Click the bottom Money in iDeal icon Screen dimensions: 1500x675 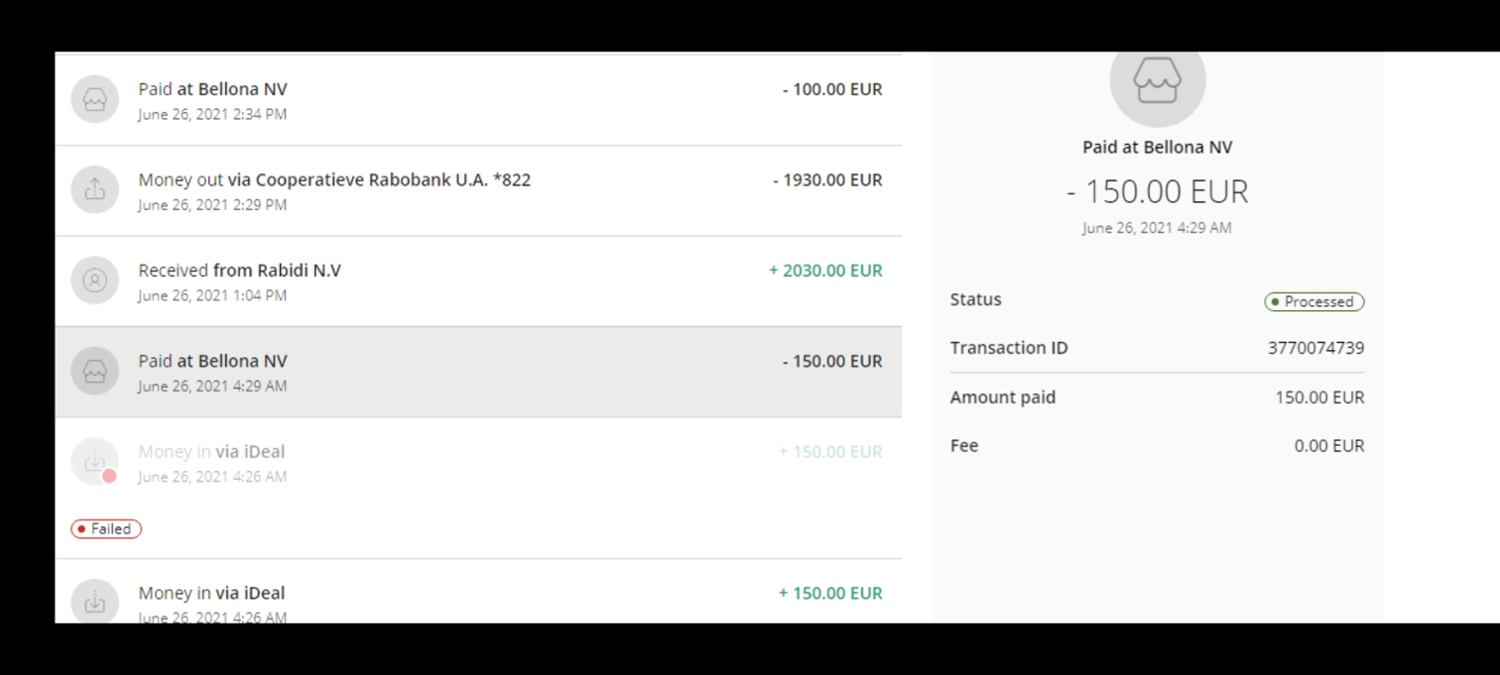[95, 602]
